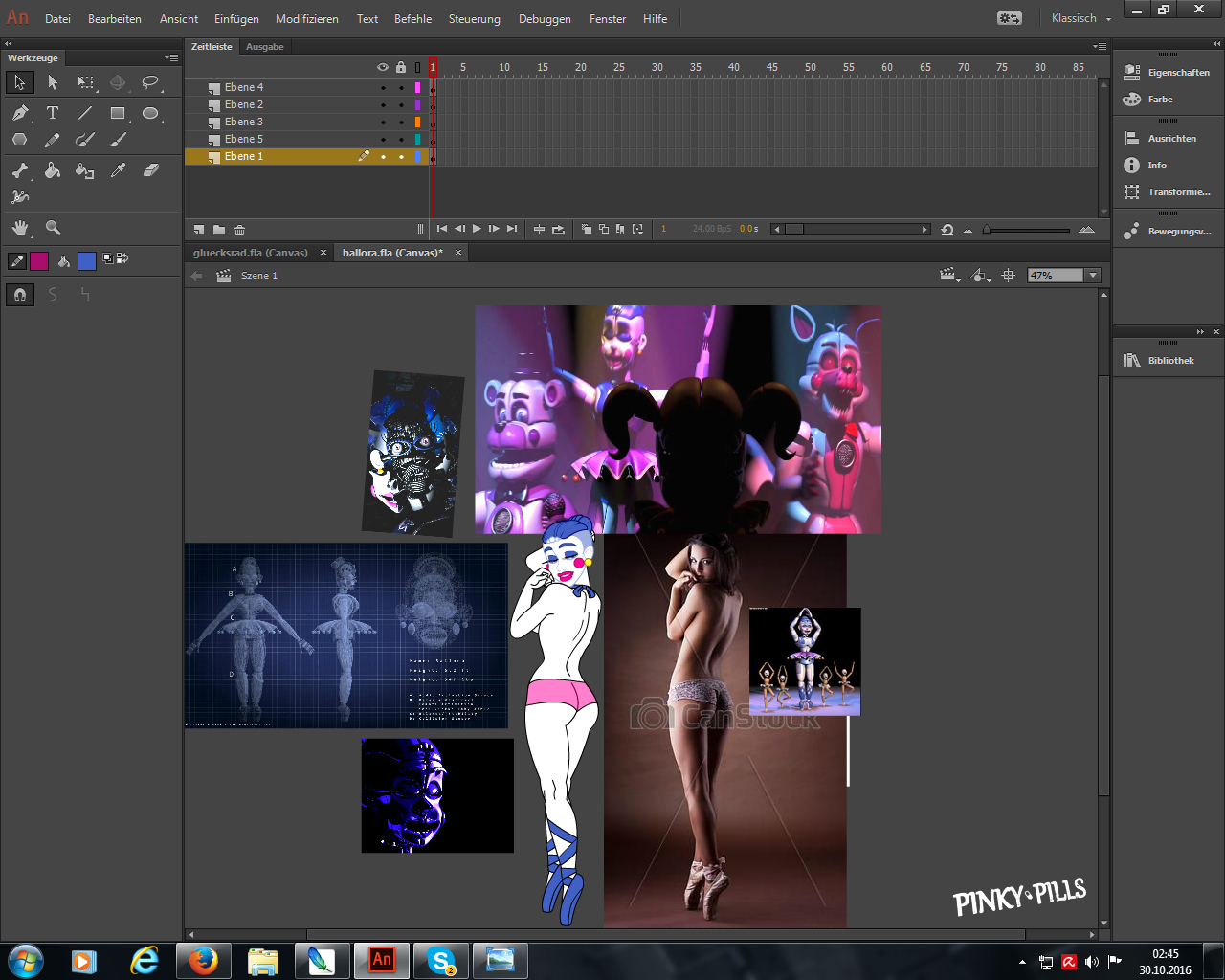1225x980 pixels.
Task: Hide layer Ebene 5 via its eye dot
Action: tap(383, 139)
